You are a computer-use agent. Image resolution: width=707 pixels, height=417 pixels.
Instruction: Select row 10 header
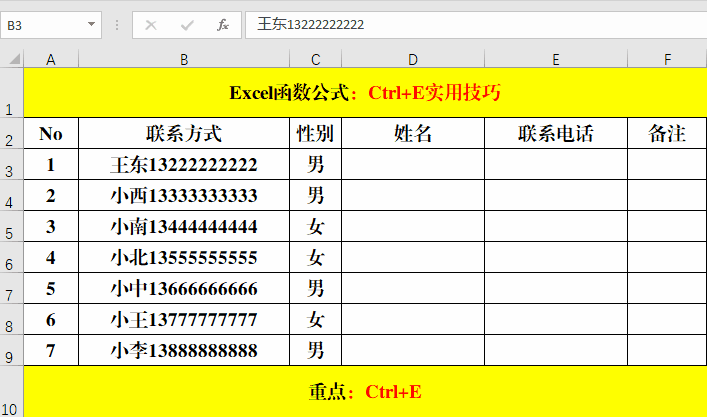click(x=12, y=392)
